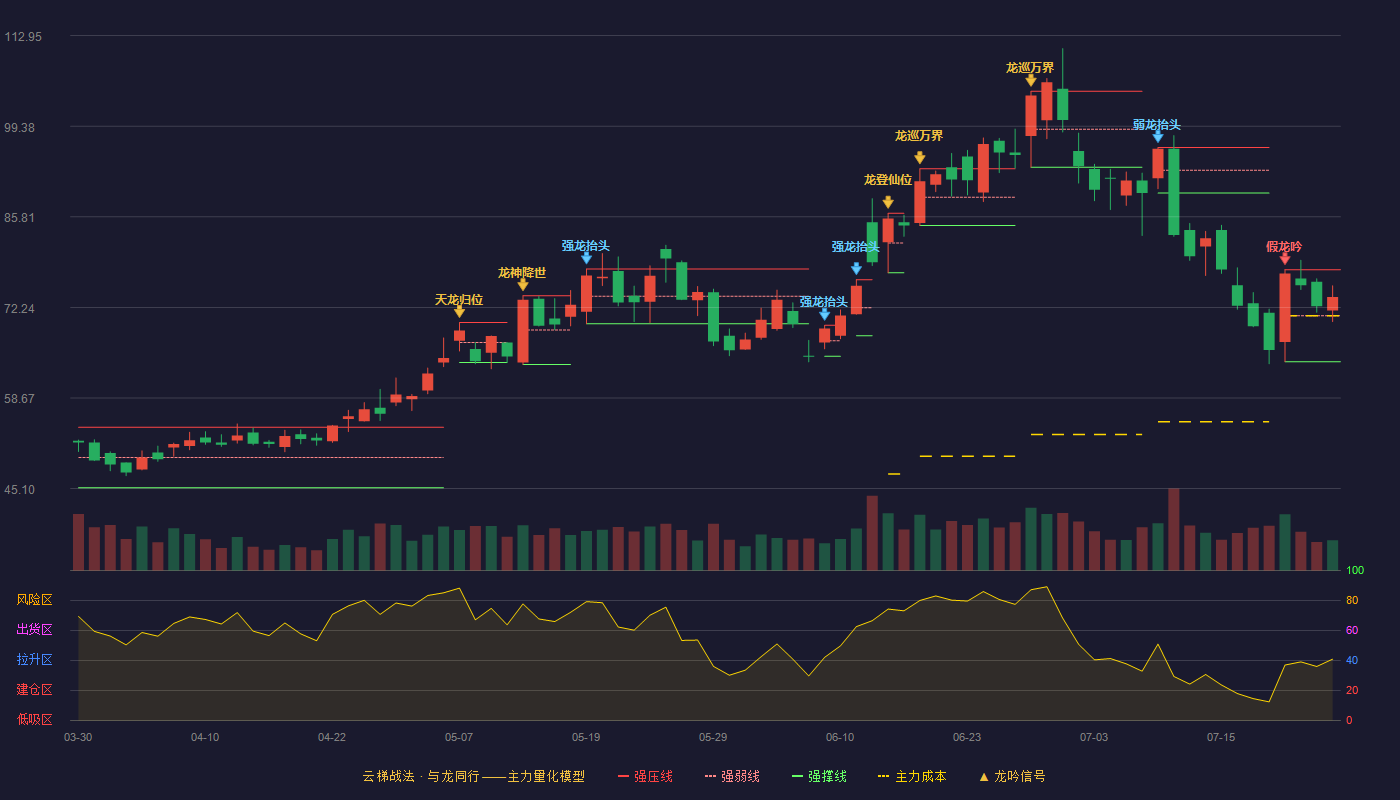Select the arrow marker under 龙神降世
The image size is (1400, 800).
coord(523,285)
